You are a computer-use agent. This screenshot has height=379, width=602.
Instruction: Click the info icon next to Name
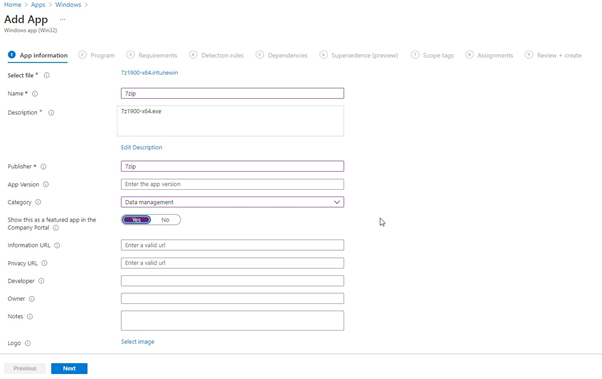coord(35,94)
